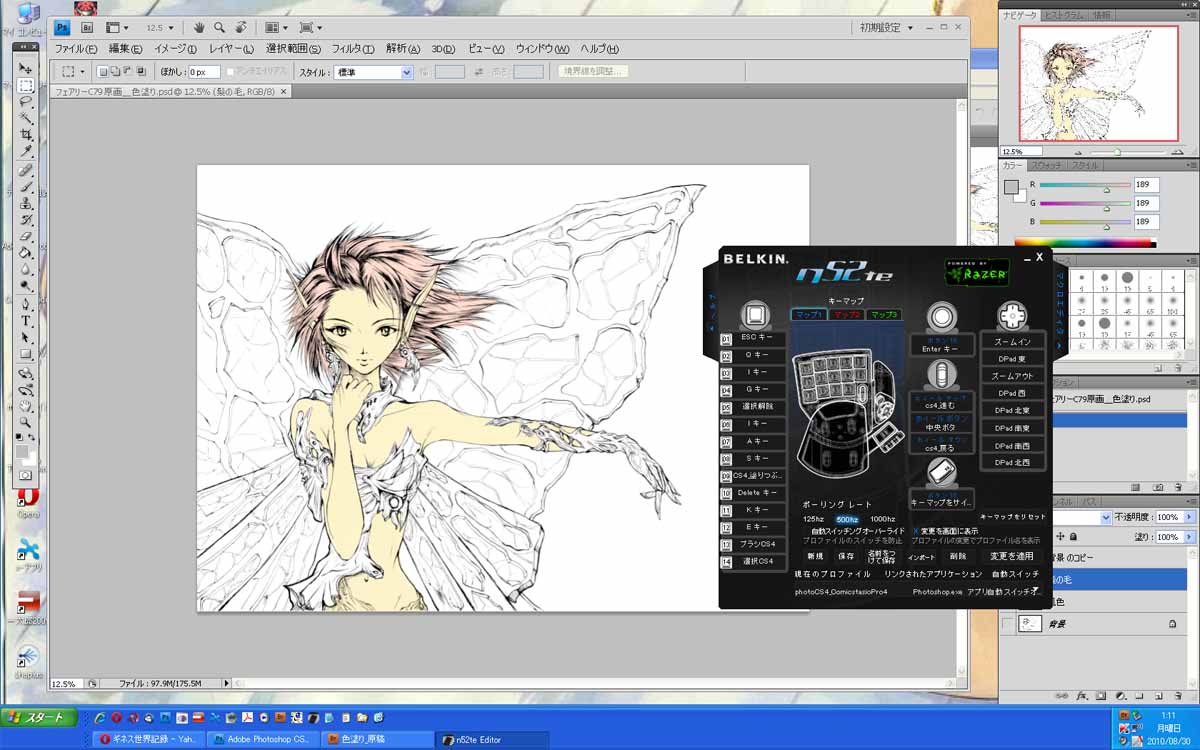
Task: Select the 1000hz polling rate option
Action: (x=882, y=519)
